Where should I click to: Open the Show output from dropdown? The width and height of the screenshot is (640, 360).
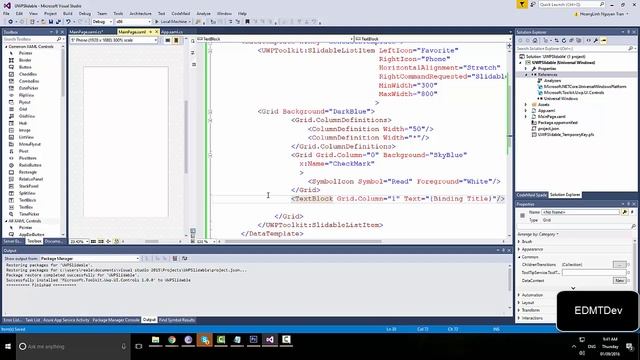(89, 258)
